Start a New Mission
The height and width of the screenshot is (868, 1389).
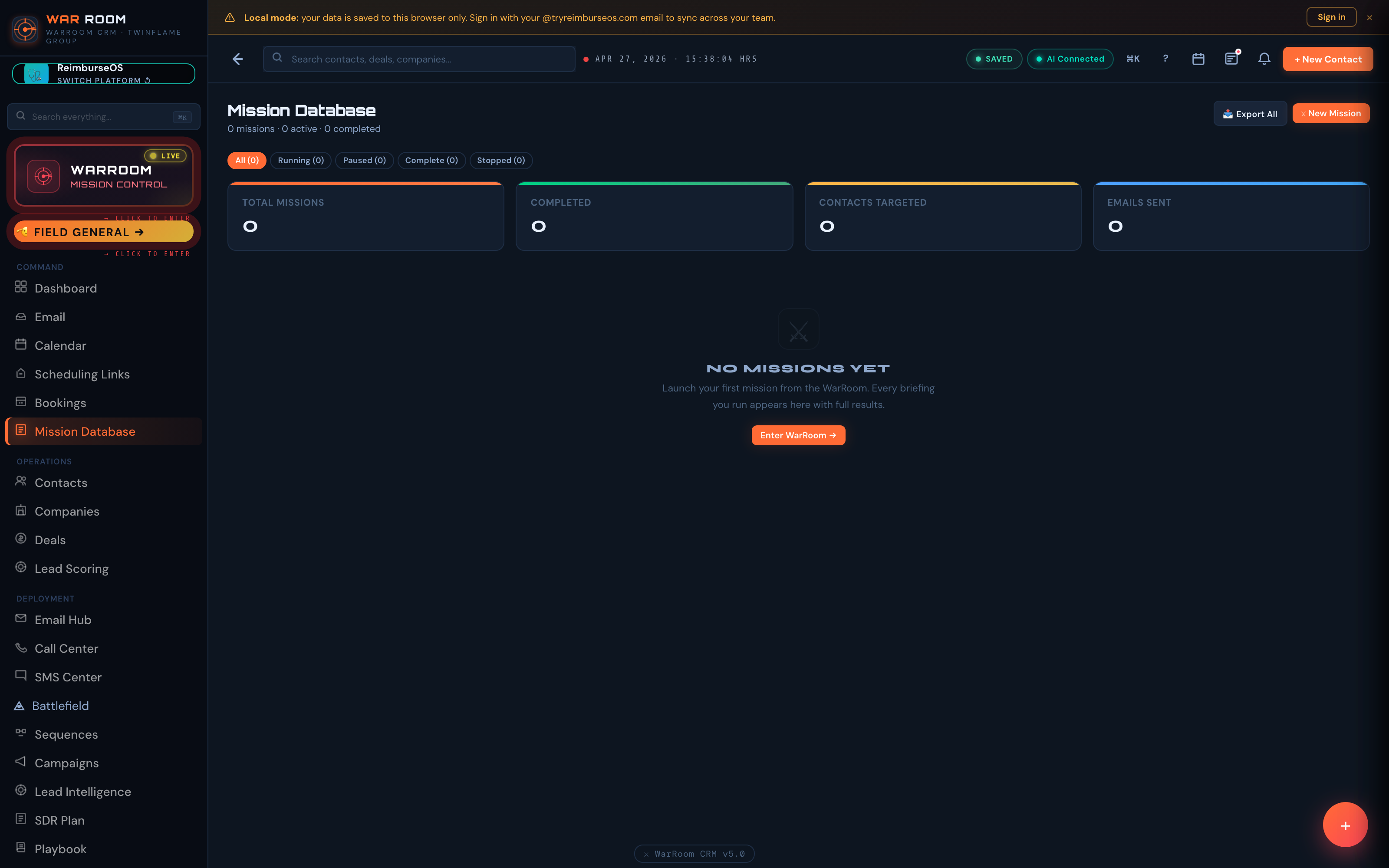tap(1330, 113)
